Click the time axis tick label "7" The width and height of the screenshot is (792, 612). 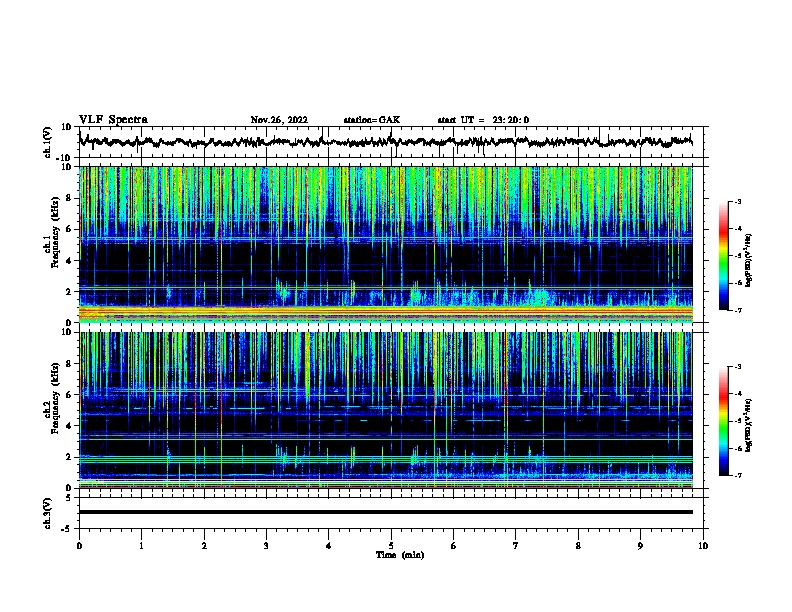coord(516,546)
